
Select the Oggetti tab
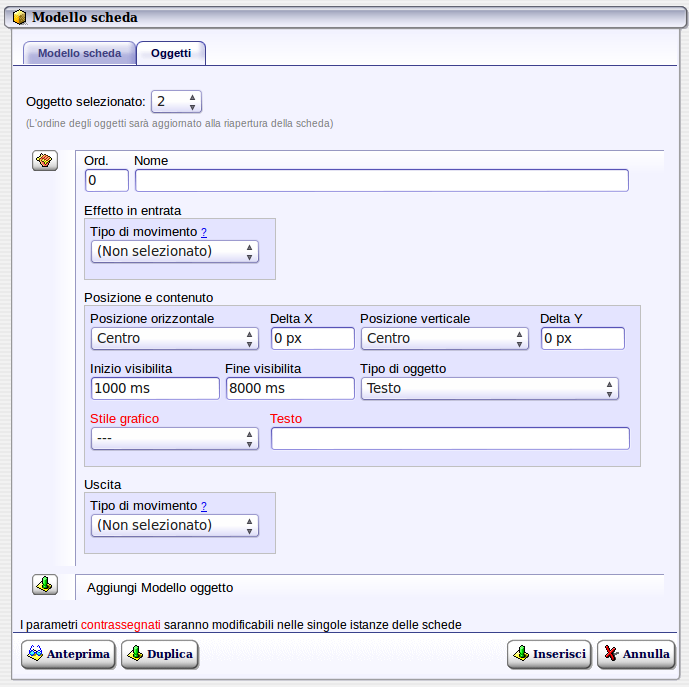tap(171, 53)
